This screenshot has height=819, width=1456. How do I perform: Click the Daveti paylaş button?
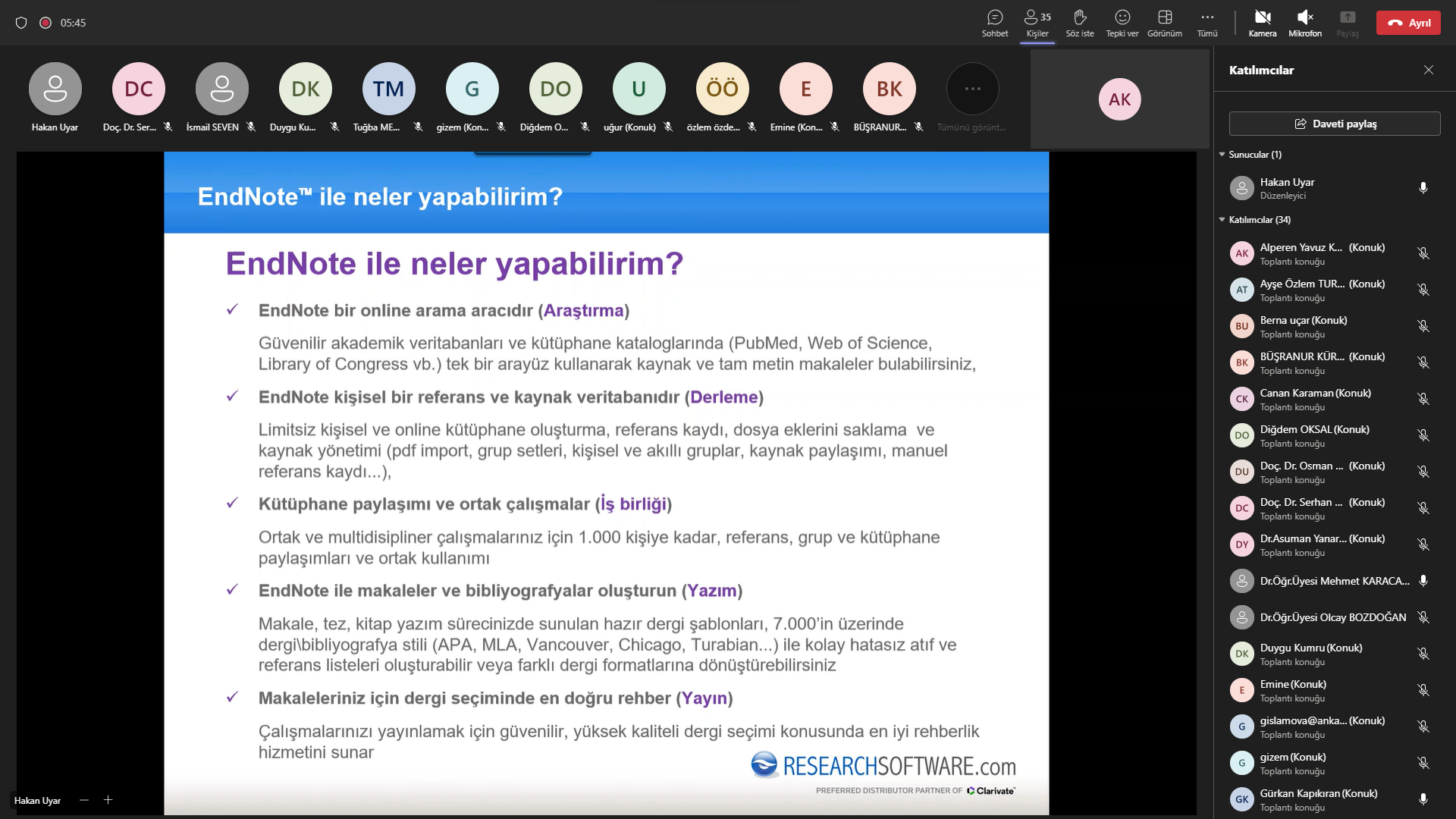1334,124
